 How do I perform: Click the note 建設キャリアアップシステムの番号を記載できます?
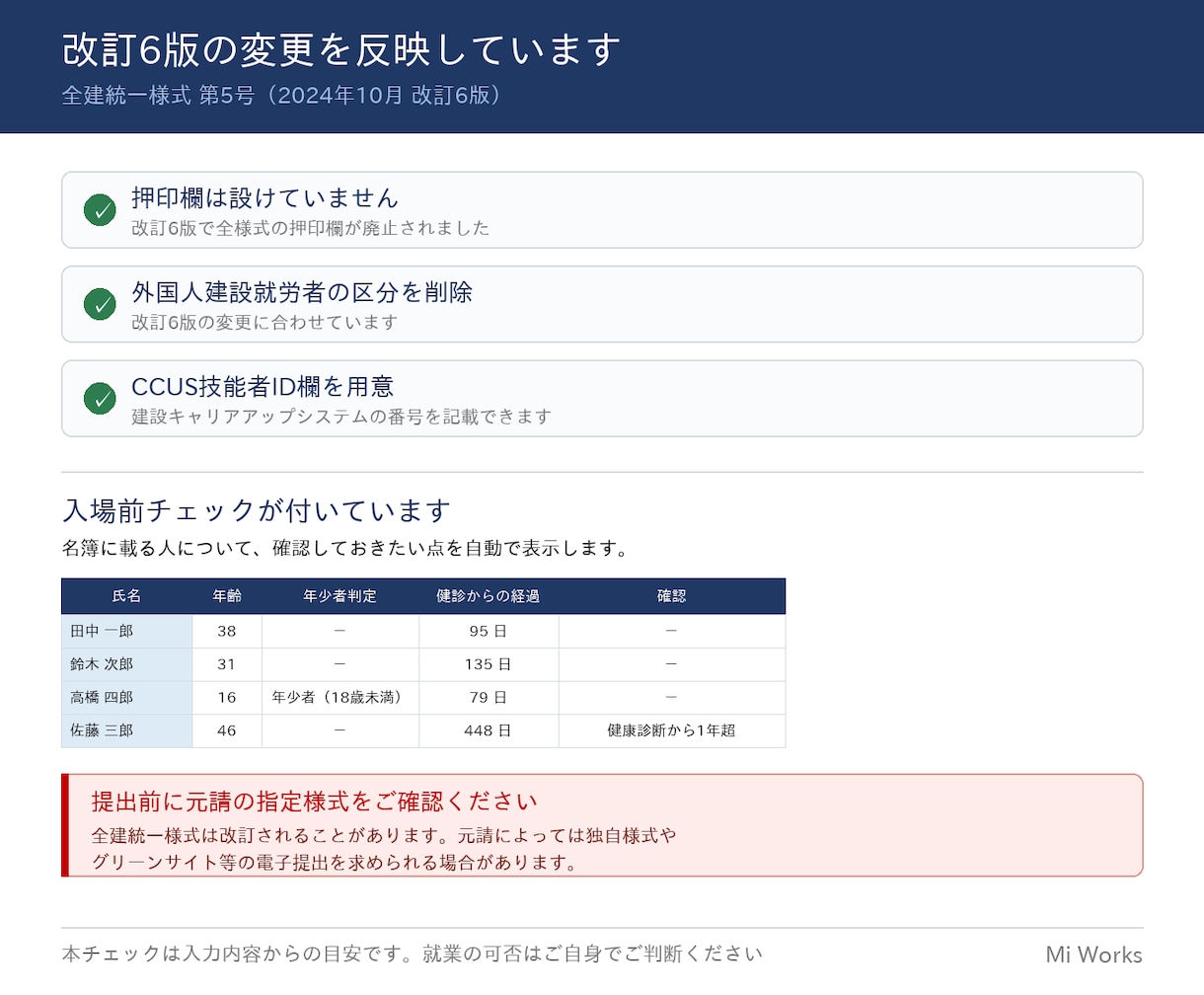click(341, 417)
